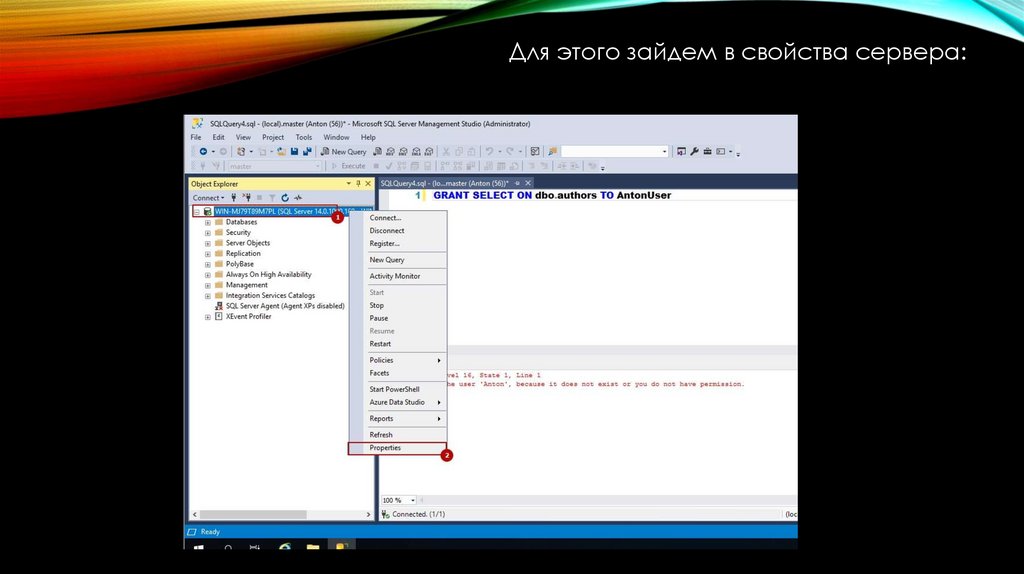
Task: Close the SQLQuery4.sql tab
Action: [x=528, y=183]
